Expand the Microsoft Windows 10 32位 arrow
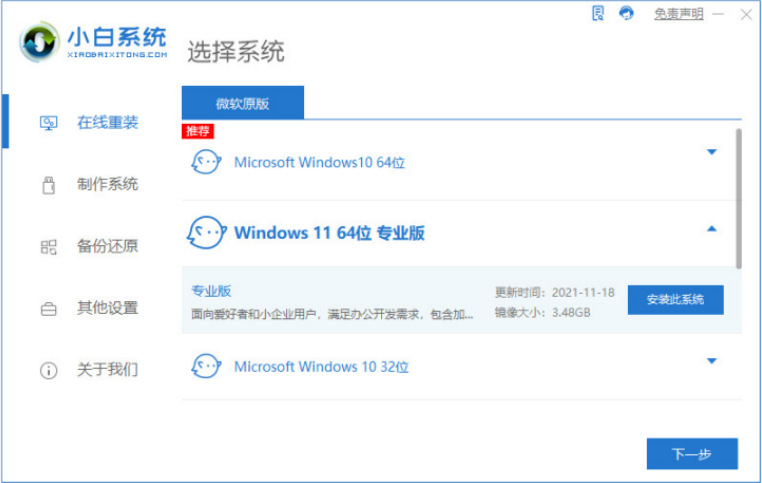762x483 pixels. (711, 361)
